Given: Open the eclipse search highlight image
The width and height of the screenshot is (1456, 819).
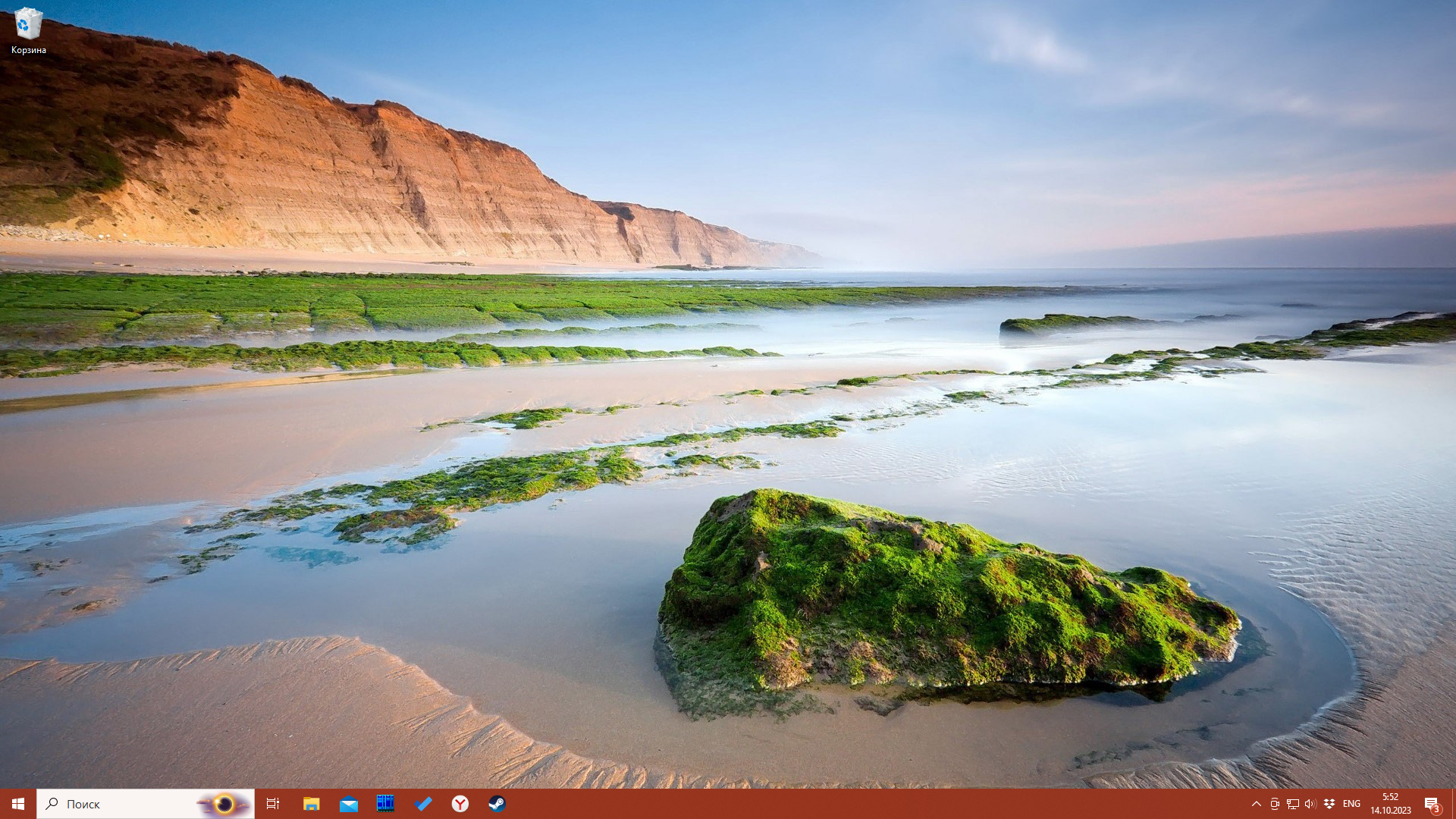Looking at the screenshot, I should [224, 804].
